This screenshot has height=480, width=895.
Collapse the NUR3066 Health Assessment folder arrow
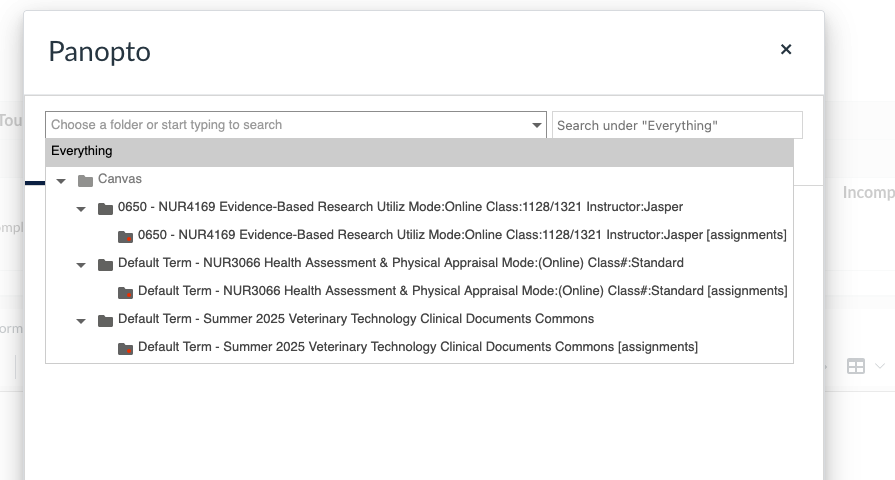pos(82,264)
